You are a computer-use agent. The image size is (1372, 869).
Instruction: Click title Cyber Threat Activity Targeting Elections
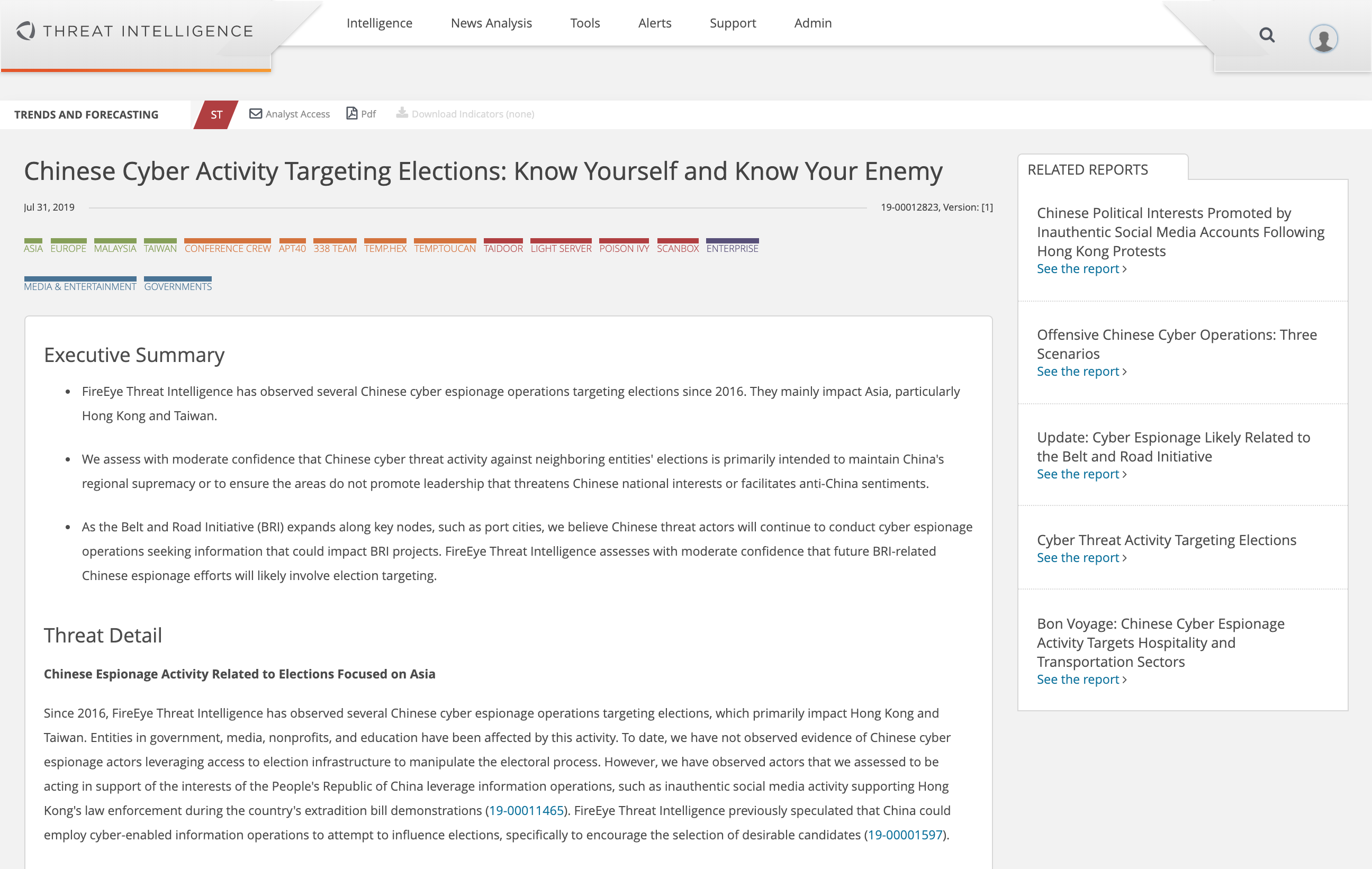pyautogui.click(x=1166, y=540)
